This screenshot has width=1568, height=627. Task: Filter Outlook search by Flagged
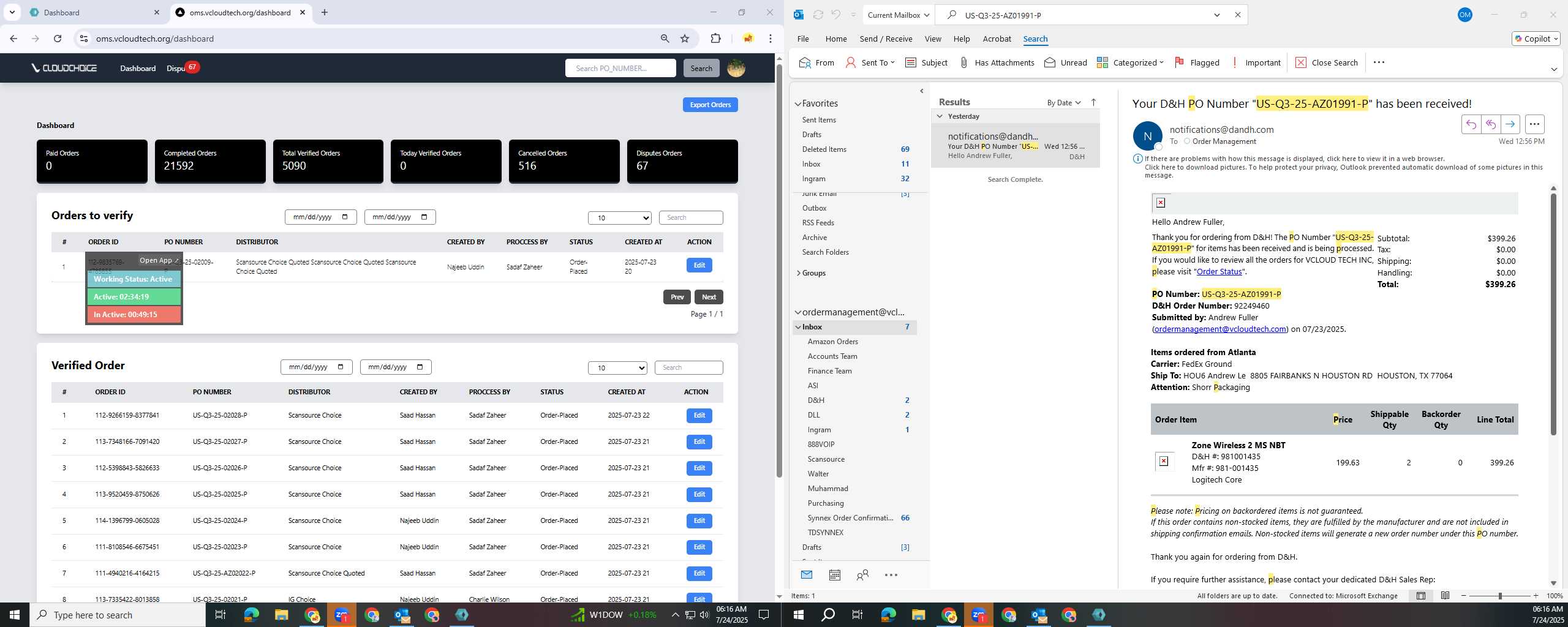[x=1197, y=62]
